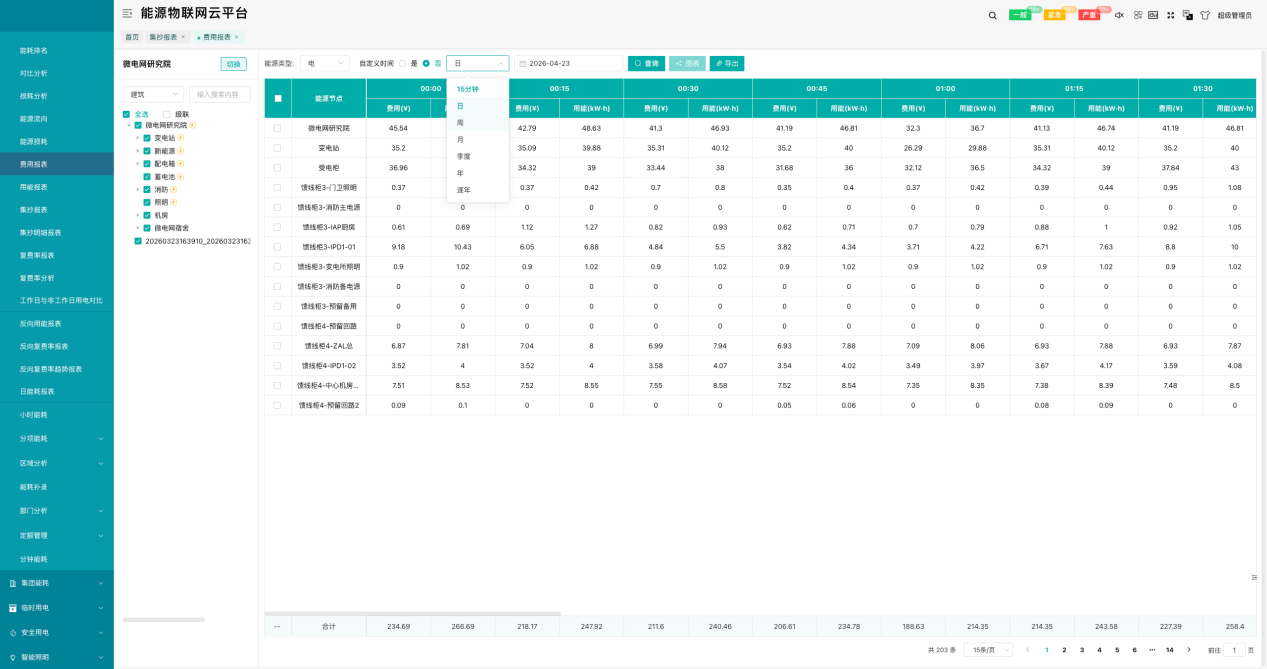Click the 查询 query button
This screenshot has width=1267, height=669.
pos(646,63)
